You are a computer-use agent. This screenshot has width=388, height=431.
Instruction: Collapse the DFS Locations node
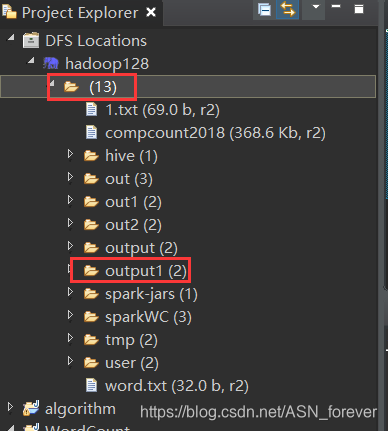pyautogui.click(x=11, y=37)
